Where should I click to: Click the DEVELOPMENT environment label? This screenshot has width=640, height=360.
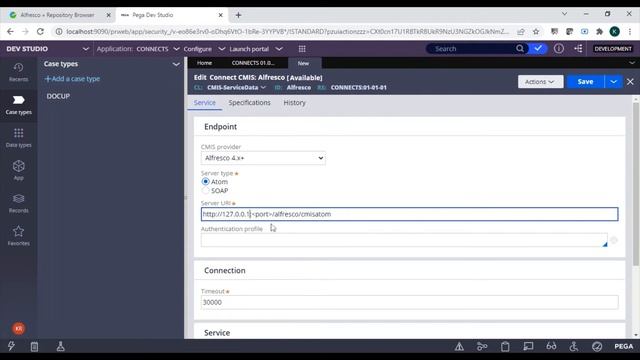613,49
